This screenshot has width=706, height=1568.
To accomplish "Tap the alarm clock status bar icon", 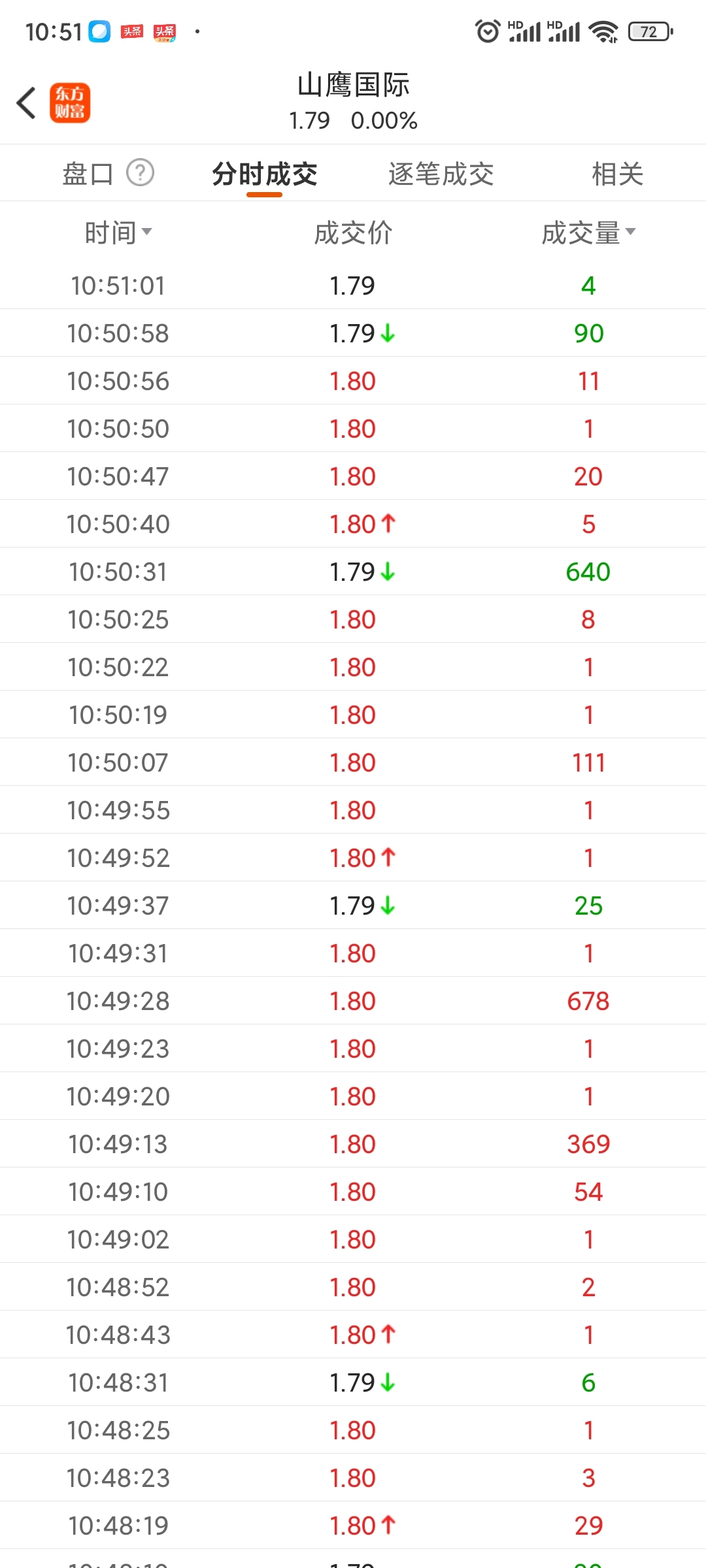I will pyautogui.click(x=487, y=31).
